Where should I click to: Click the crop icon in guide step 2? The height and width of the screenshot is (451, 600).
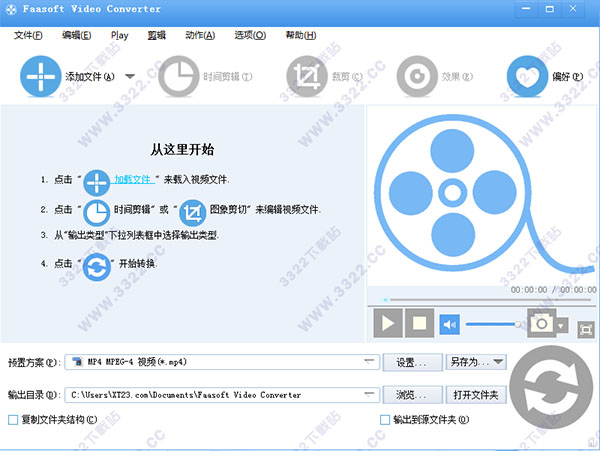192,213
